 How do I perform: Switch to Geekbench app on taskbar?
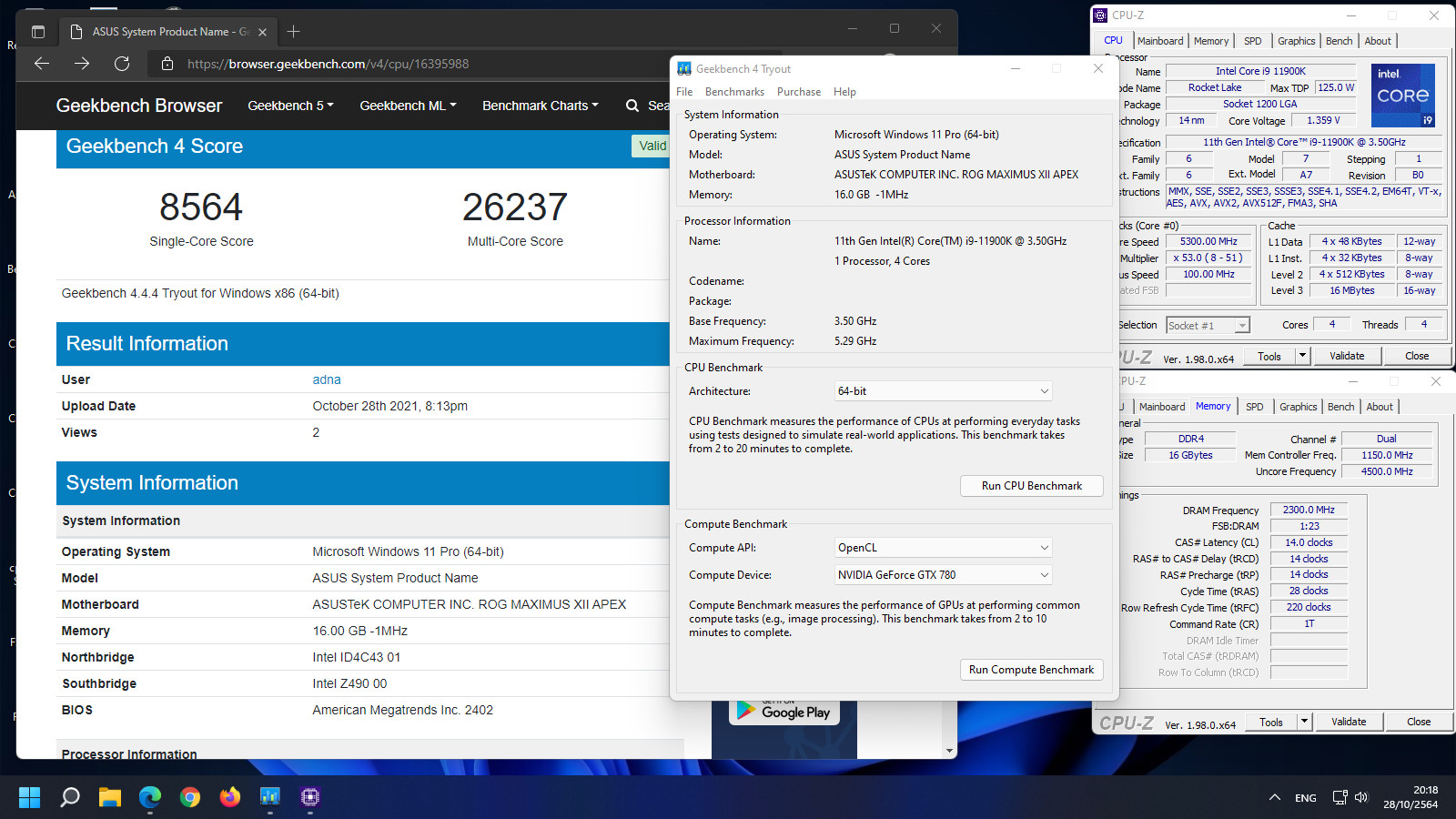tap(270, 797)
